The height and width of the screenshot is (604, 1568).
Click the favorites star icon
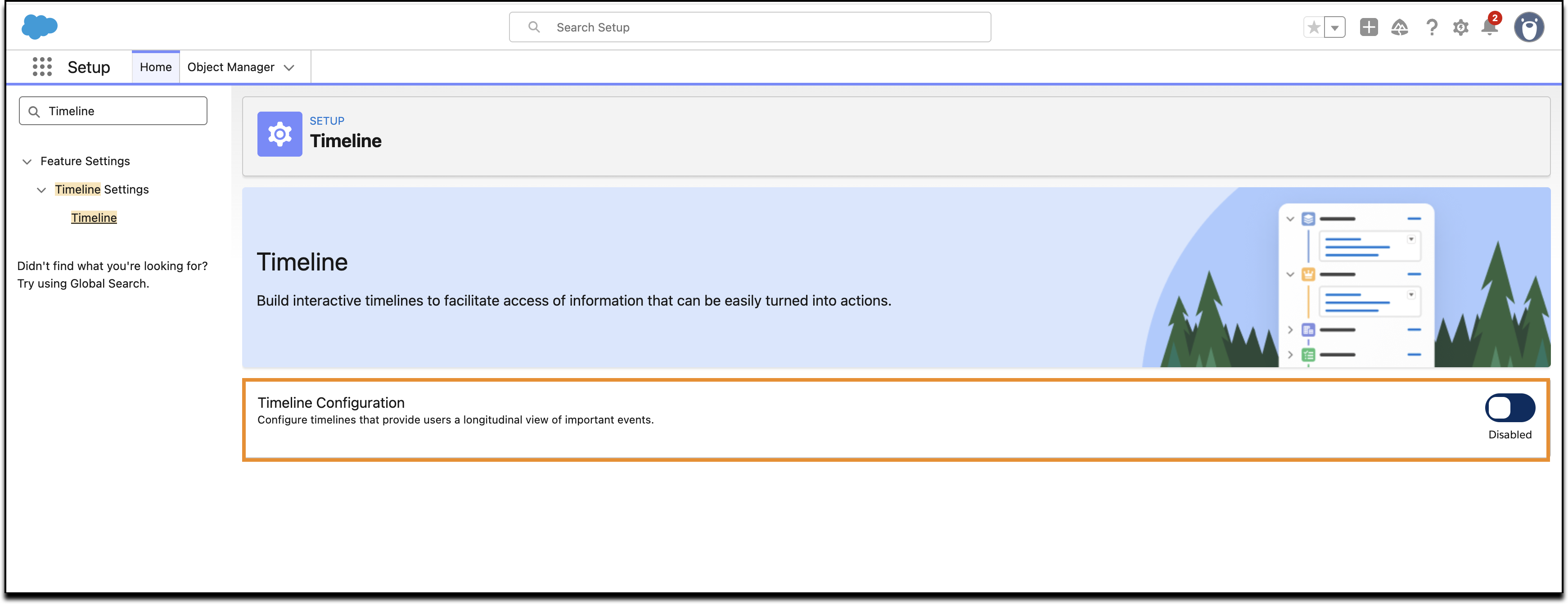pos(1314,27)
